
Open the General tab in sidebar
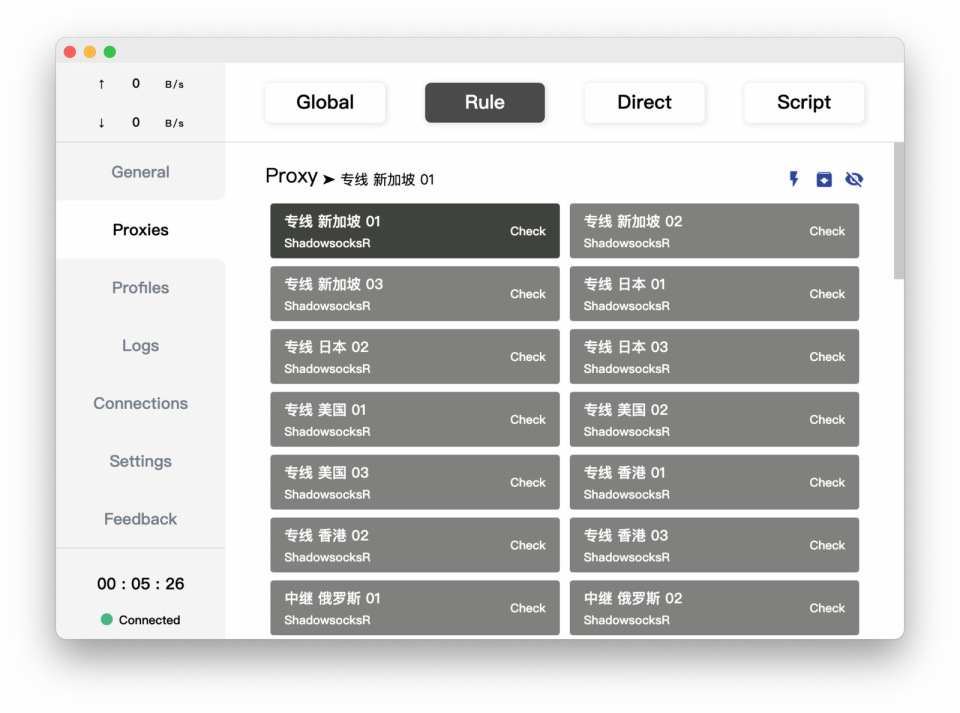tap(140, 172)
